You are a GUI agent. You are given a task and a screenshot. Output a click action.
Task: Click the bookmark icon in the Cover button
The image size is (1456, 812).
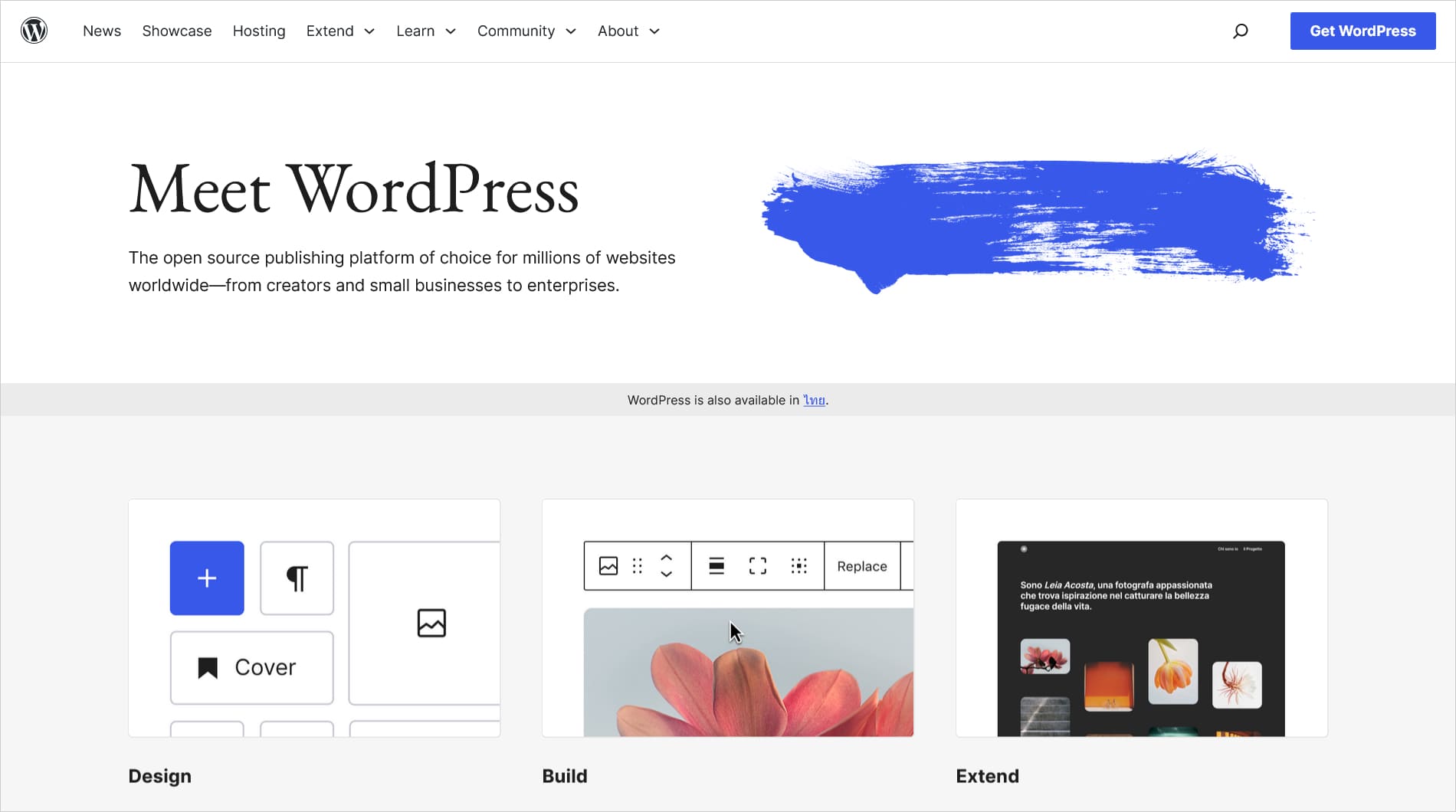[208, 667]
